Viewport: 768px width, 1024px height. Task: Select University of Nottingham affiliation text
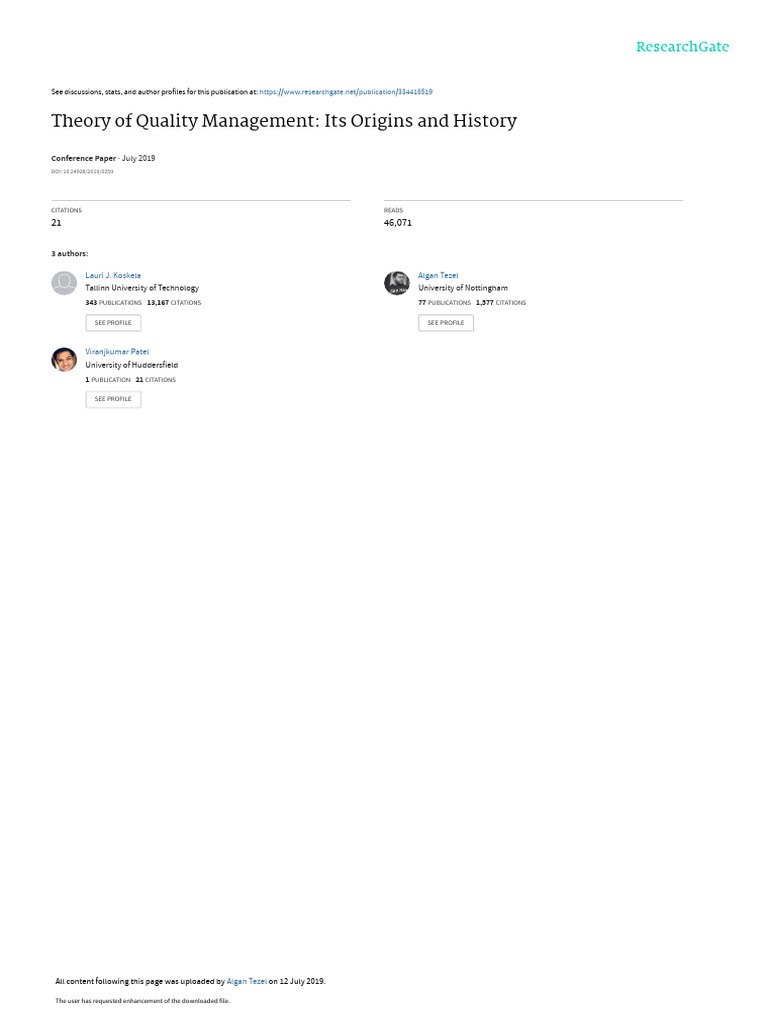click(x=463, y=288)
